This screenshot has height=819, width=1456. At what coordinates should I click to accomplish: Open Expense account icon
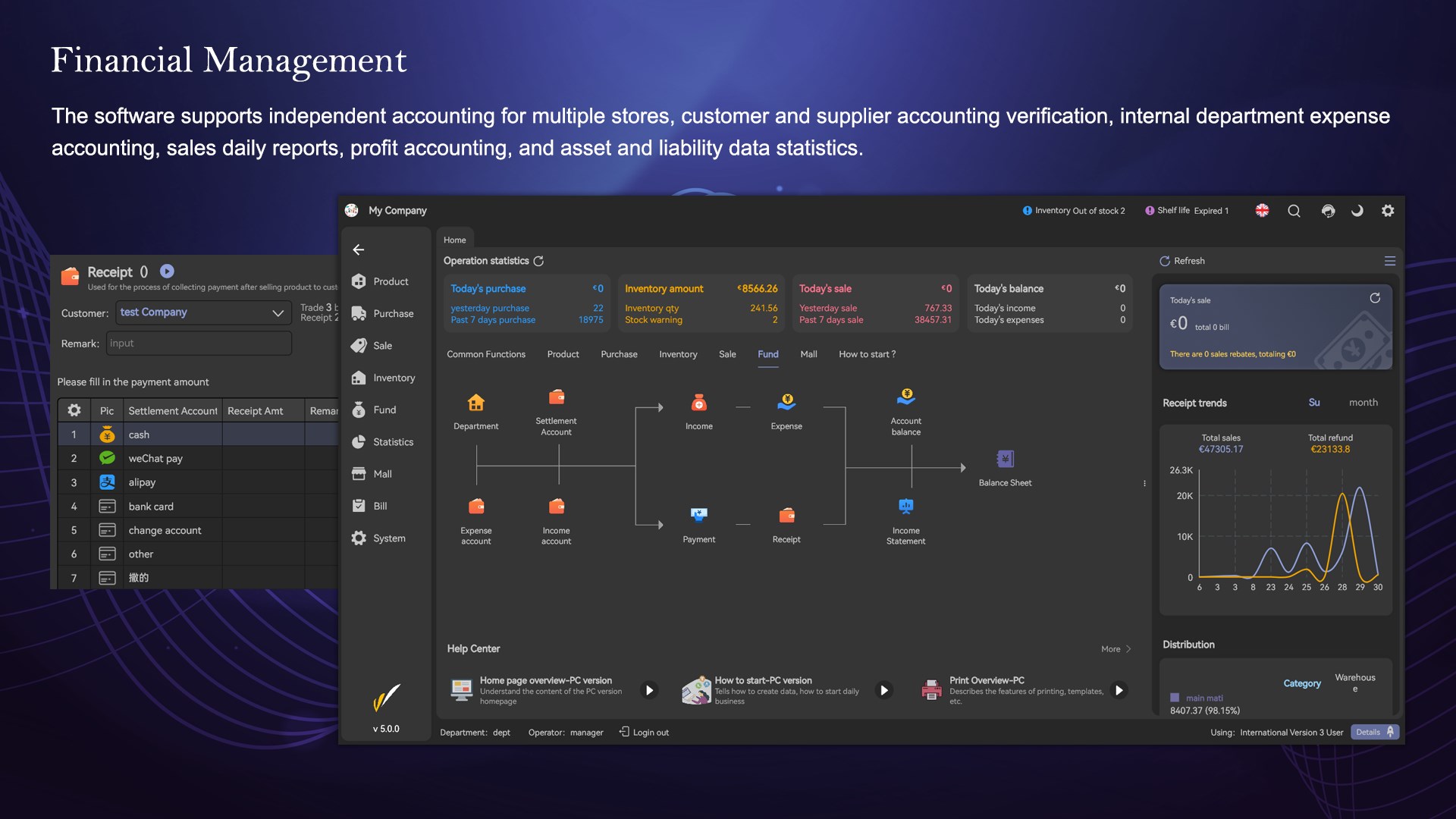click(x=476, y=507)
